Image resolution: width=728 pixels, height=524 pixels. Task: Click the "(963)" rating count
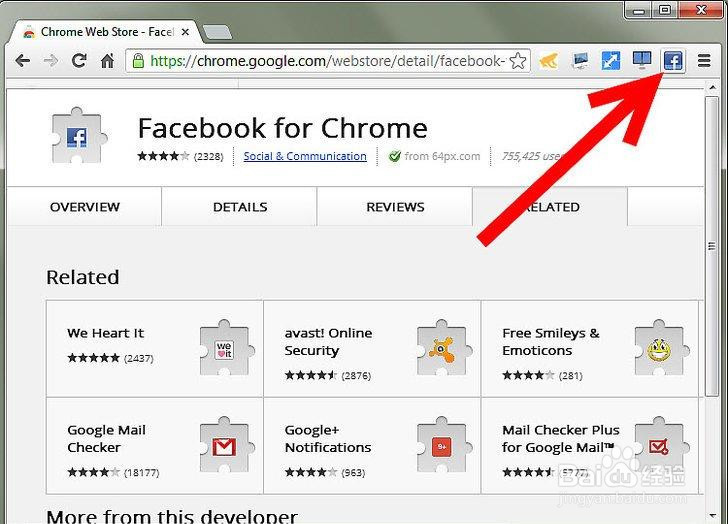coord(353,472)
